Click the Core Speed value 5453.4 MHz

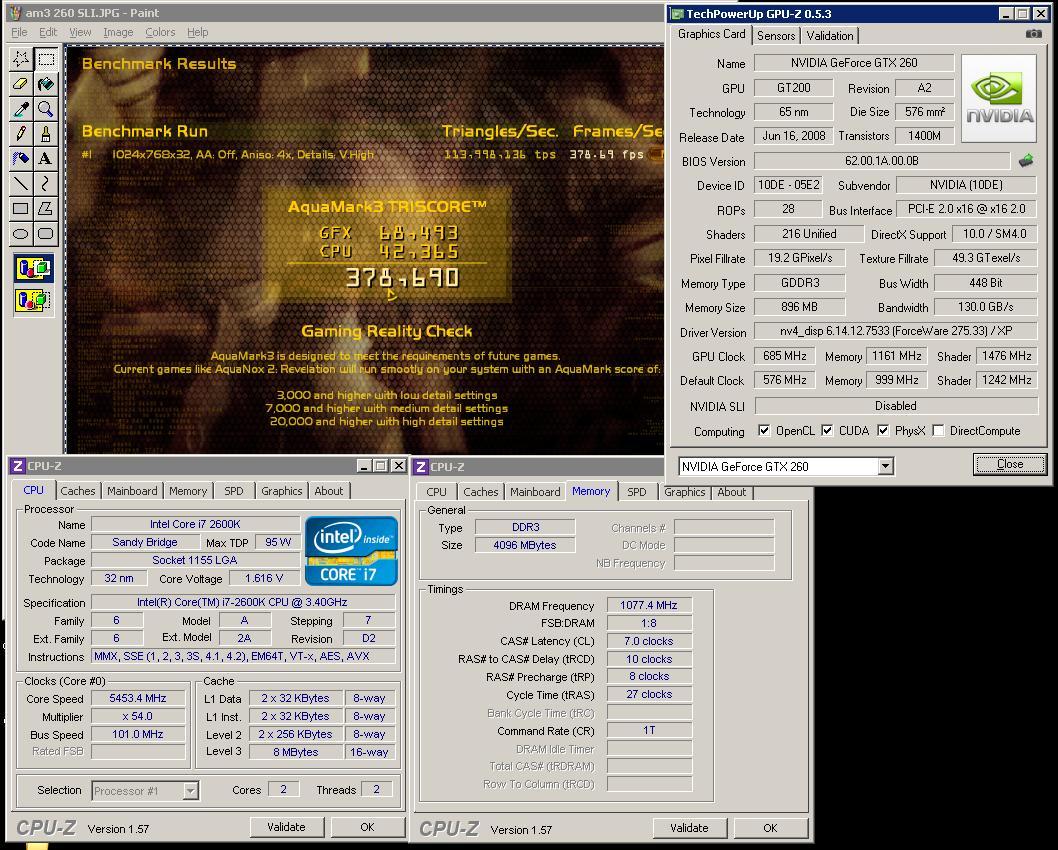138,698
